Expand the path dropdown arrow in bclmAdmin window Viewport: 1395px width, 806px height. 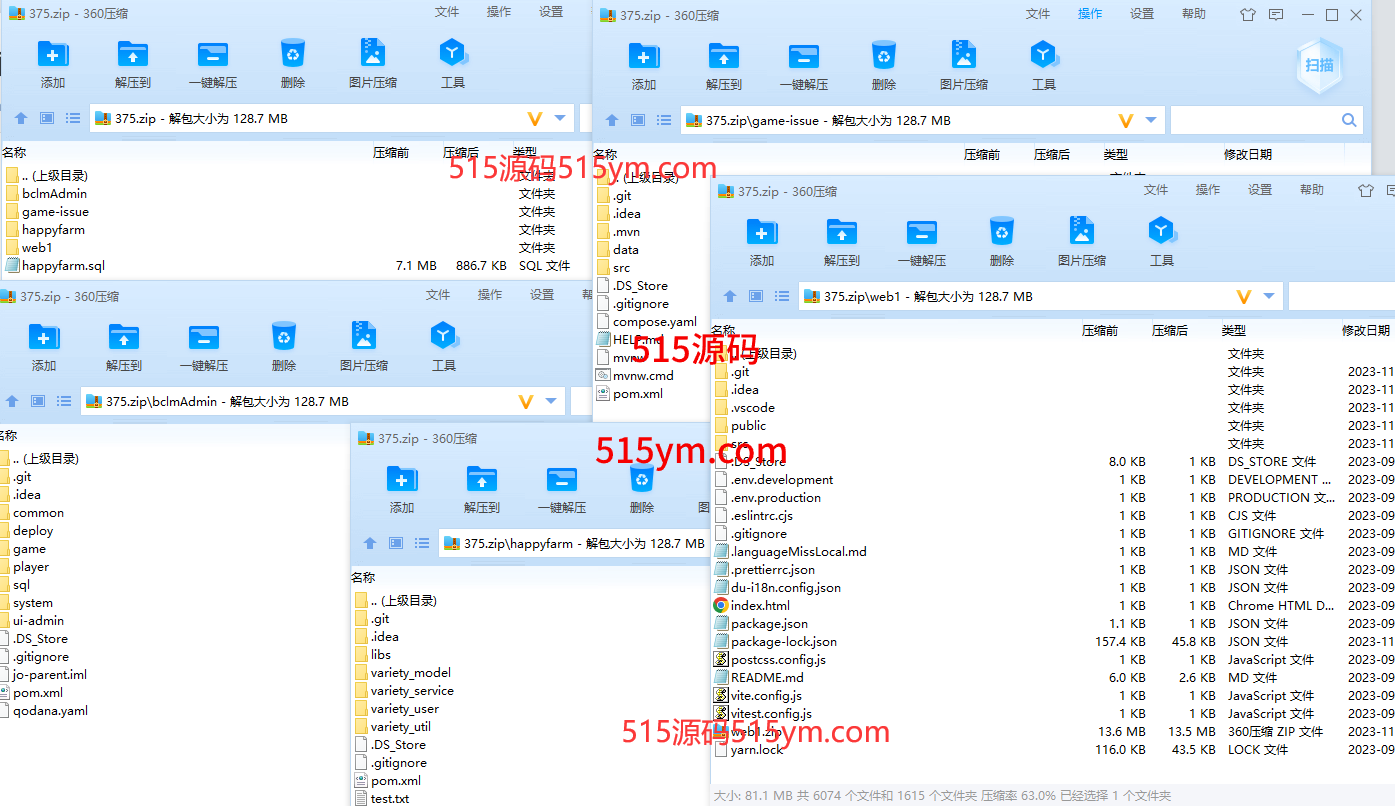click(551, 401)
